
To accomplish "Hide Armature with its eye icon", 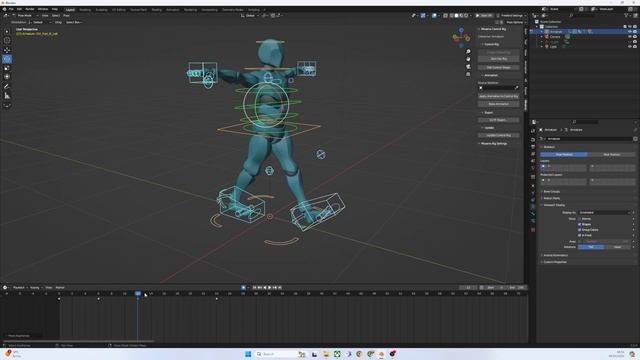I will (x=630, y=31).
